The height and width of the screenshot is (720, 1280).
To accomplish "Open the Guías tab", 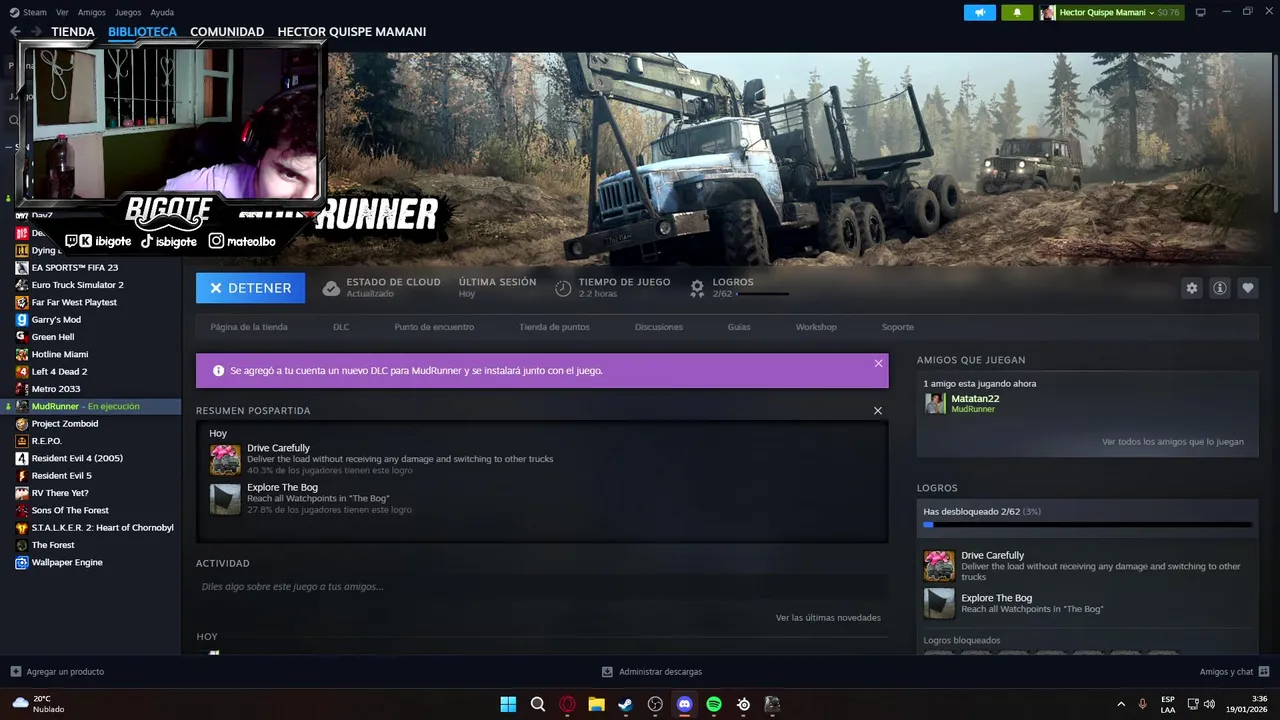I will click(739, 327).
